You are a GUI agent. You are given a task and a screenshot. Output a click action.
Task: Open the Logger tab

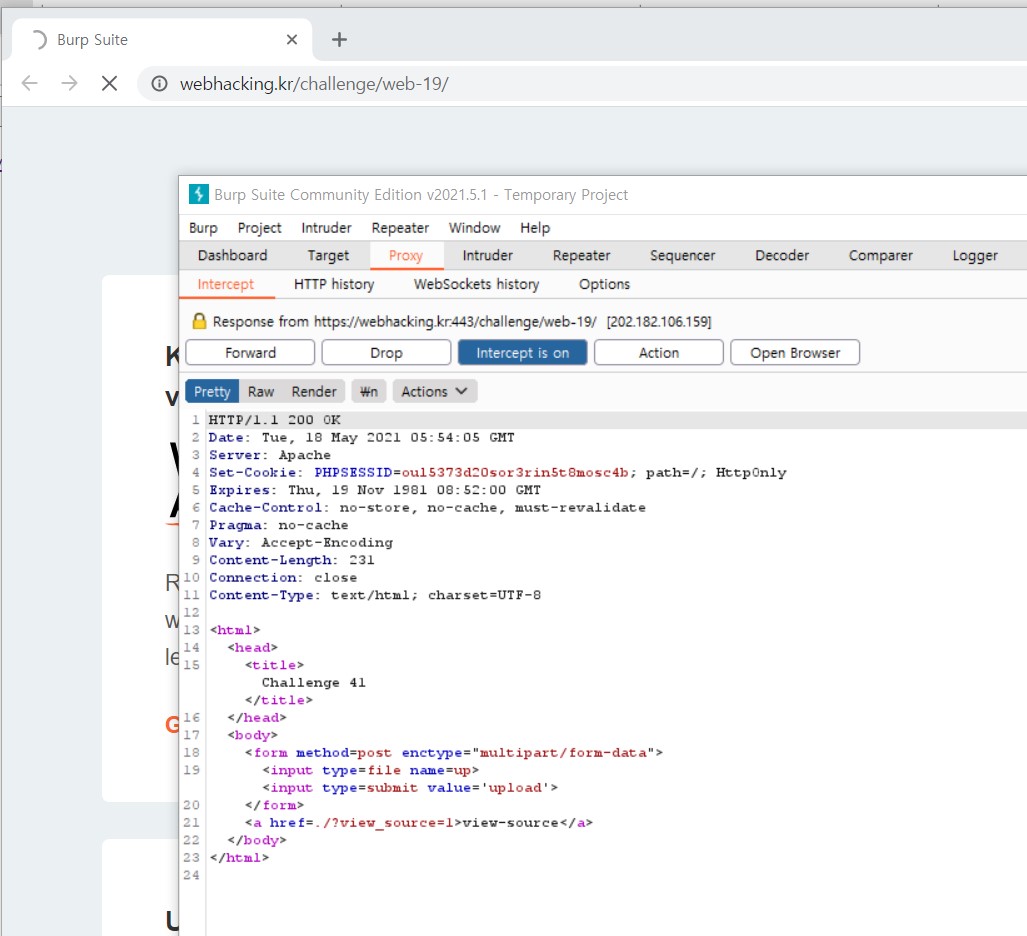pos(975,255)
